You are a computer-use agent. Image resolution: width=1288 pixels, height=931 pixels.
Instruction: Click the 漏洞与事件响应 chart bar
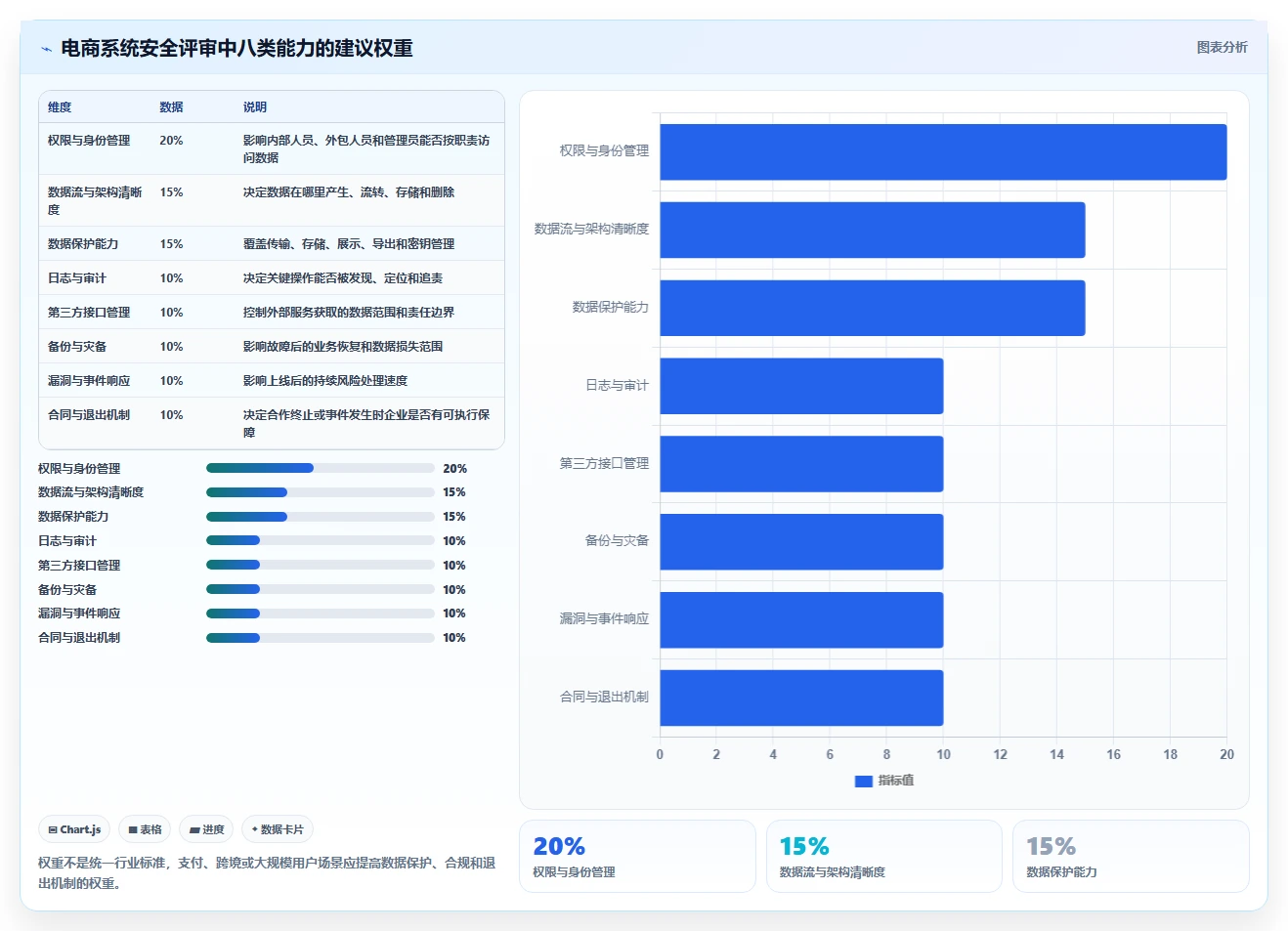click(x=801, y=619)
